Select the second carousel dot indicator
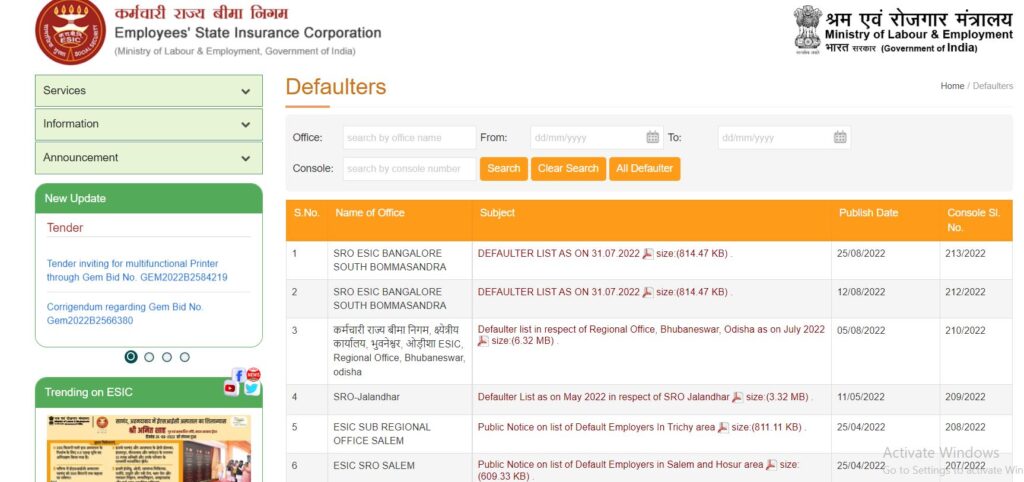The image size is (1024, 482). point(149,357)
